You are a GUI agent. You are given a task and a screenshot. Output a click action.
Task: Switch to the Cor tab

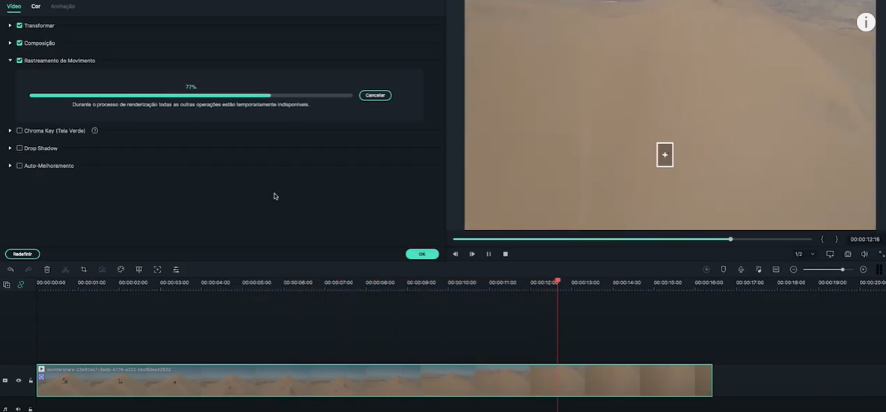click(36, 6)
